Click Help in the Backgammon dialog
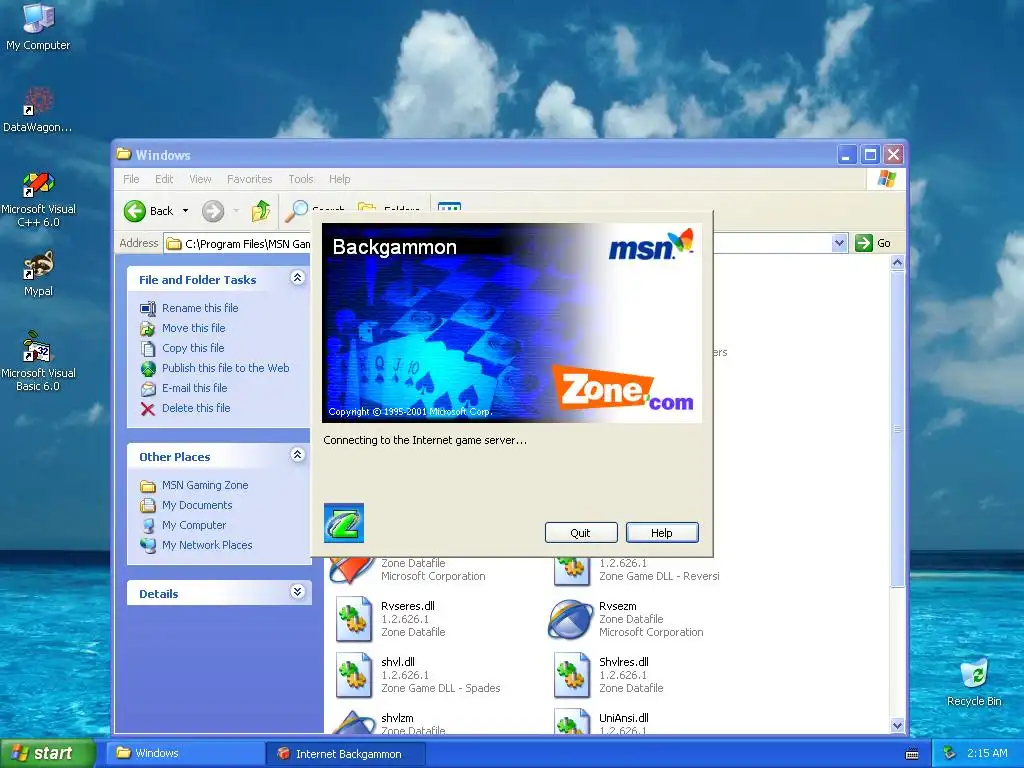Screen dimensions: 1024x768 click(x=662, y=533)
